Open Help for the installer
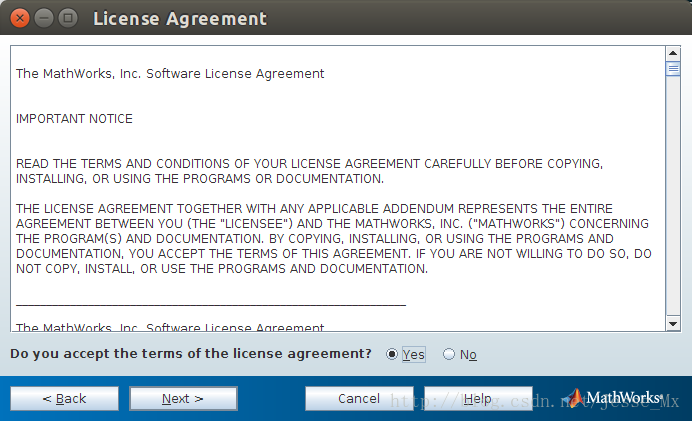692x421 pixels. tap(477, 398)
